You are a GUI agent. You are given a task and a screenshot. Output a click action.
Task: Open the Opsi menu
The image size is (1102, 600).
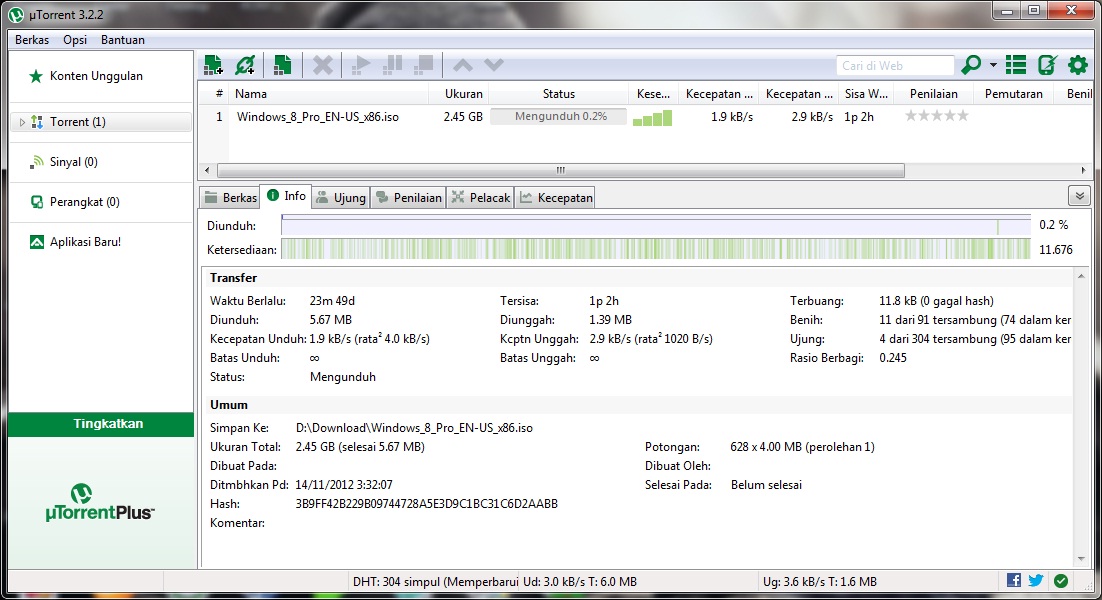click(75, 40)
